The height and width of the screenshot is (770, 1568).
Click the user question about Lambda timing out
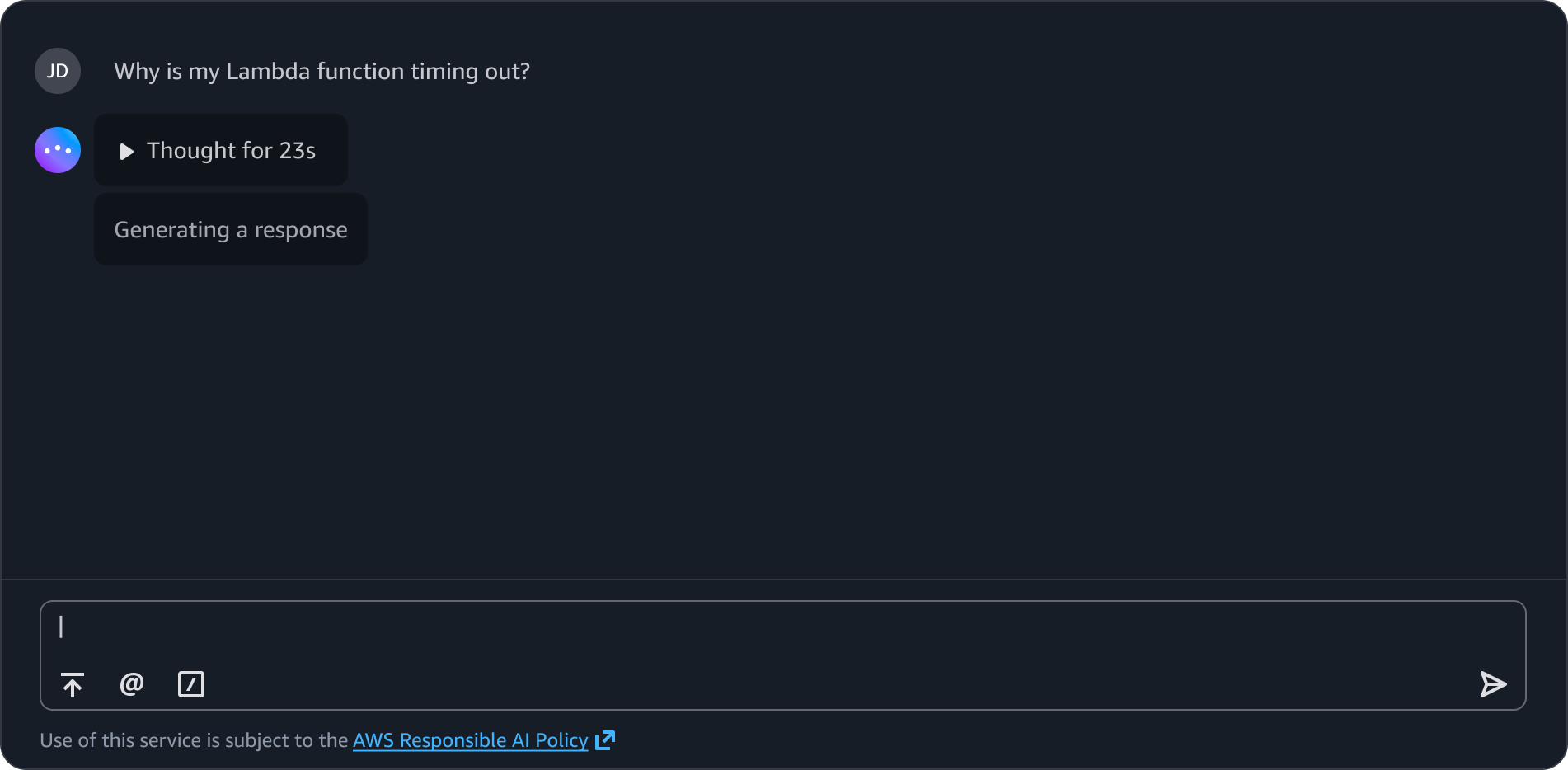point(322,72)
